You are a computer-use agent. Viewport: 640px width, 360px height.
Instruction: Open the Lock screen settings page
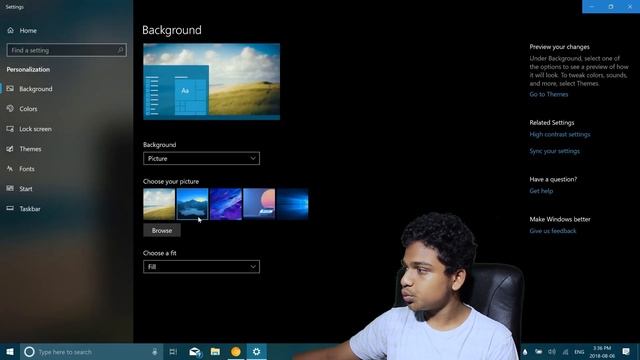(x=36, y=129)
